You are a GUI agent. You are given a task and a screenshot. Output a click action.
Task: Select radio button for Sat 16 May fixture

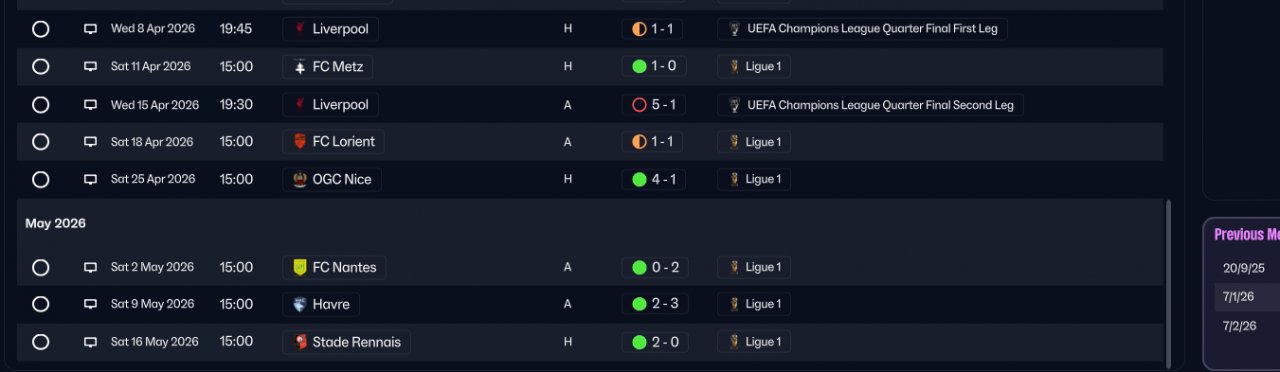pos(40,342)
